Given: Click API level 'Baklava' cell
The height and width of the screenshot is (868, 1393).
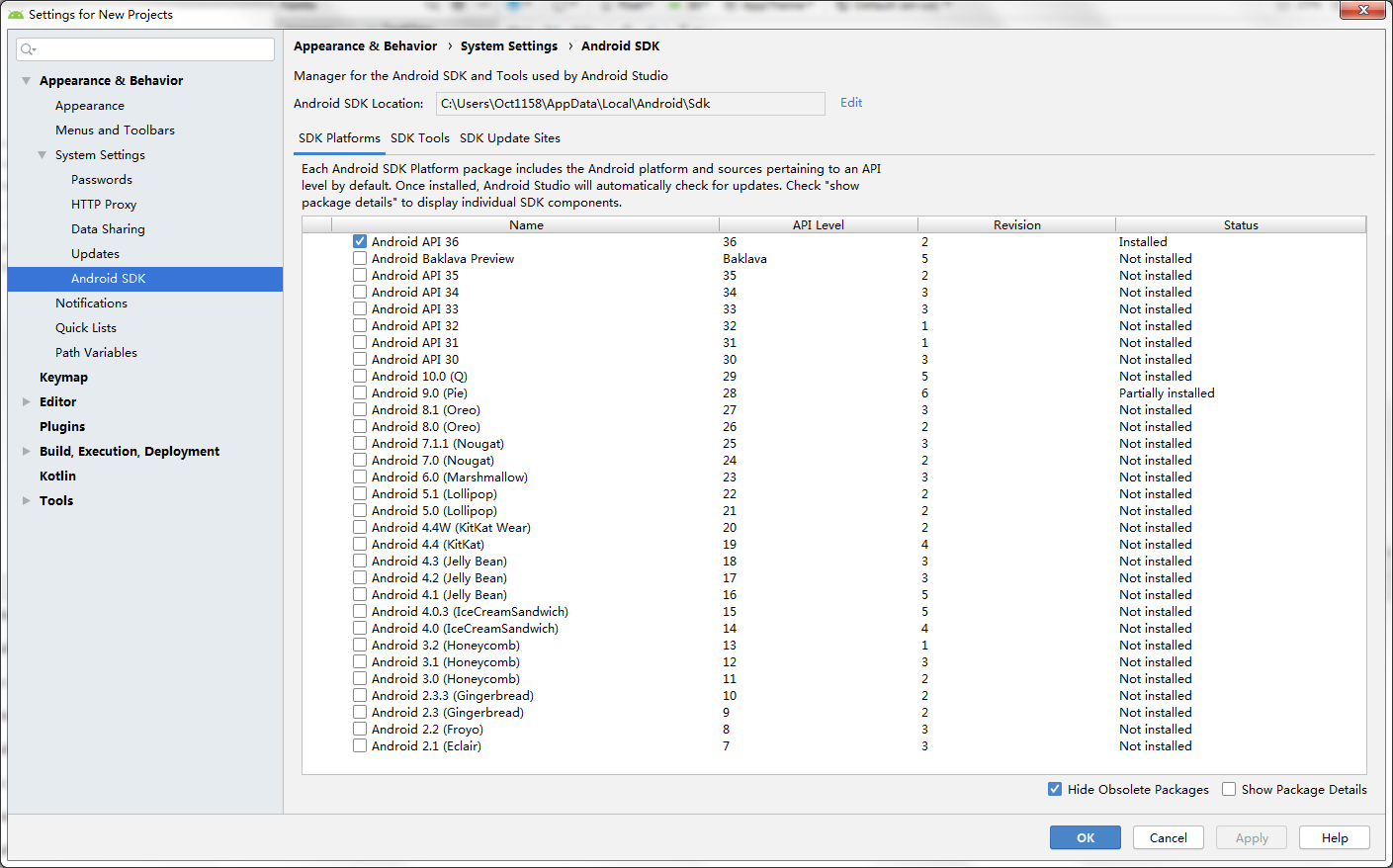Looking at the screenshot, I should click(x=744, y=258).
